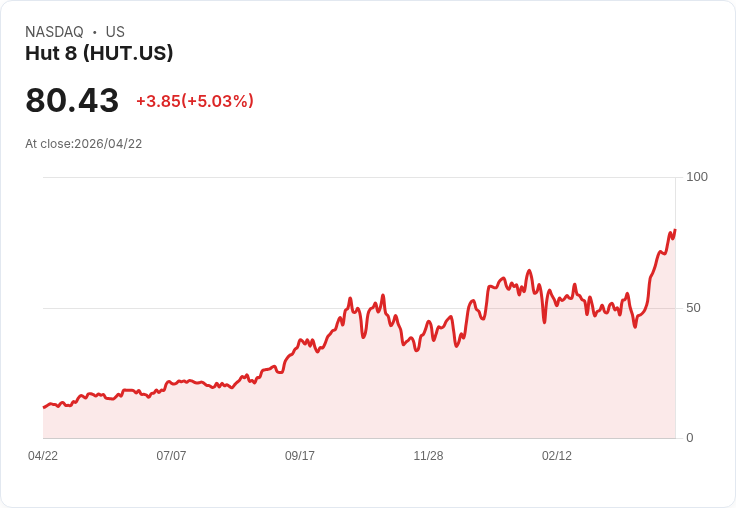This screenshot has width=736, height=508.
Task: Click the Hut 8 (HUT.US) stock title
Action: click(99, 53)
